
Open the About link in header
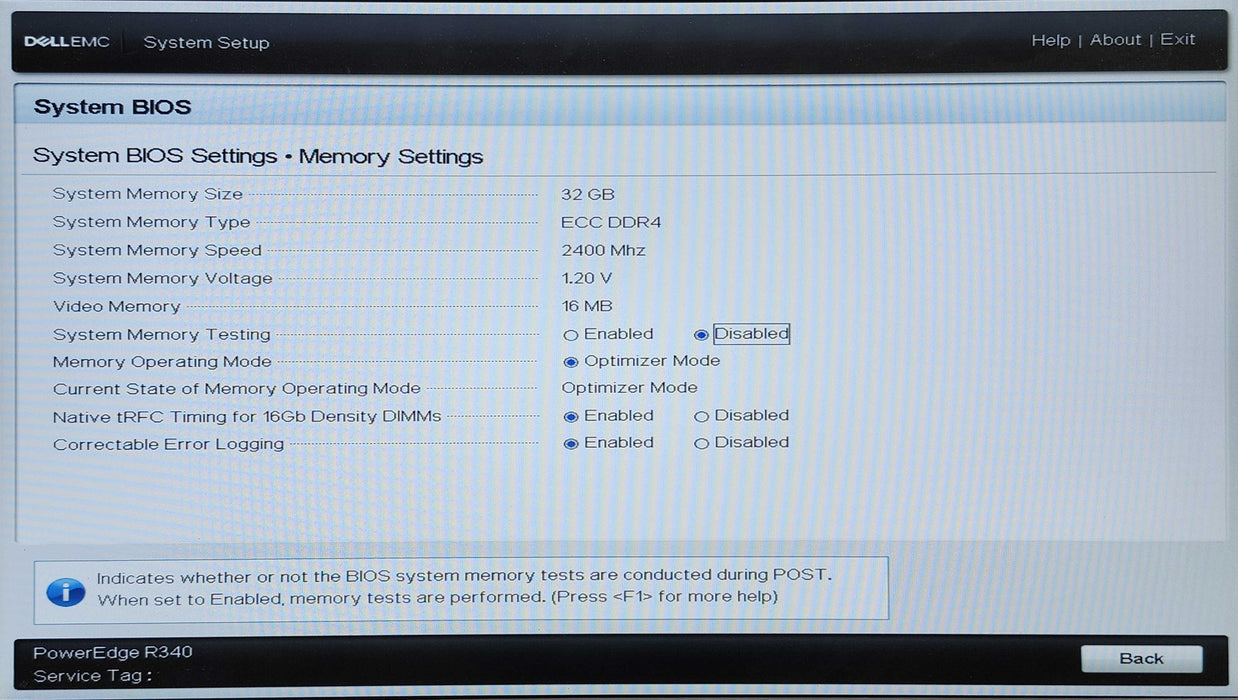pyautogui.click(x=1115, y=40)
